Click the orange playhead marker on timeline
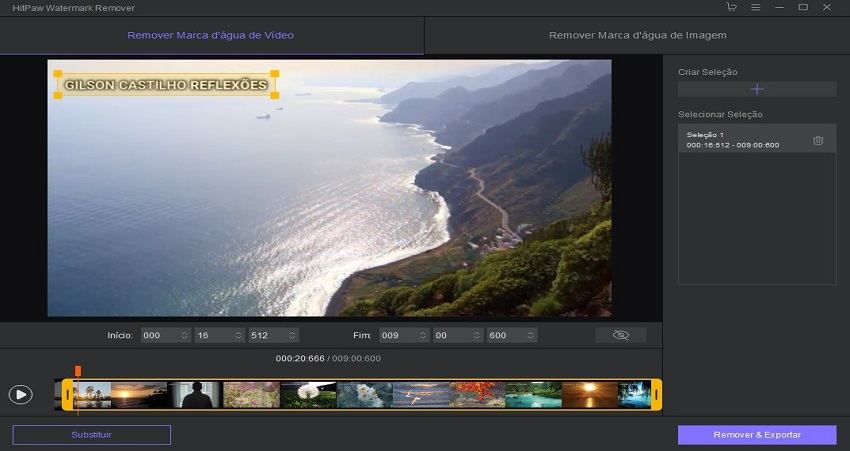 click(x=78, y=371)
